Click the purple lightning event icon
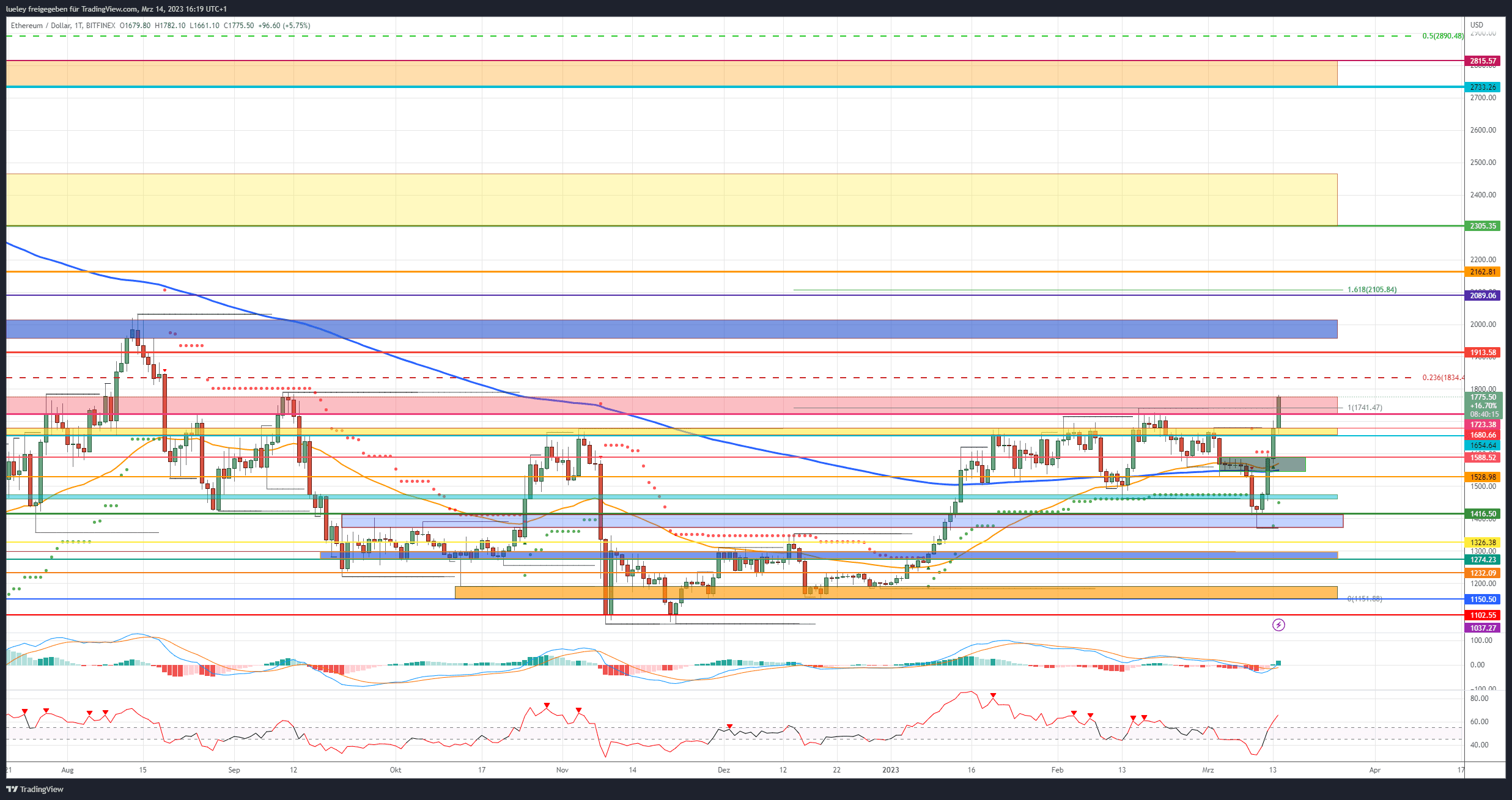1512x800 pixels. (1278, 625)
